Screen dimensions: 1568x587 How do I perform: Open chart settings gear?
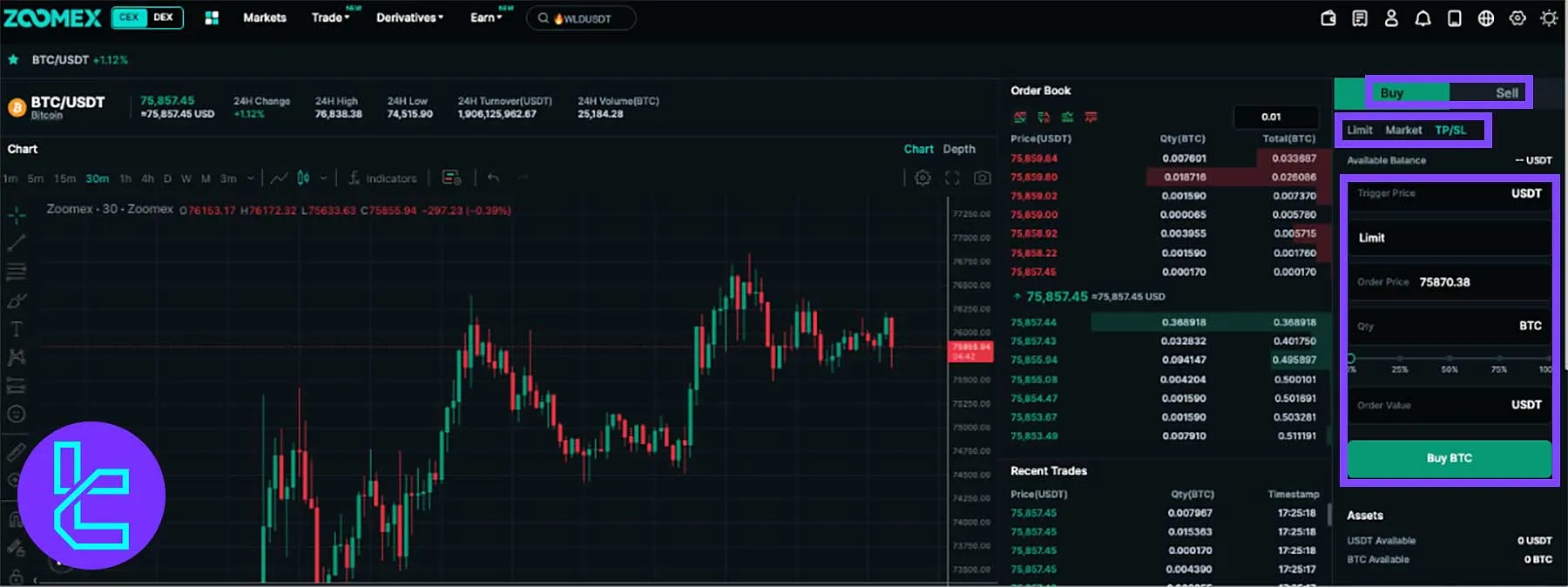(x=923, y=178)
